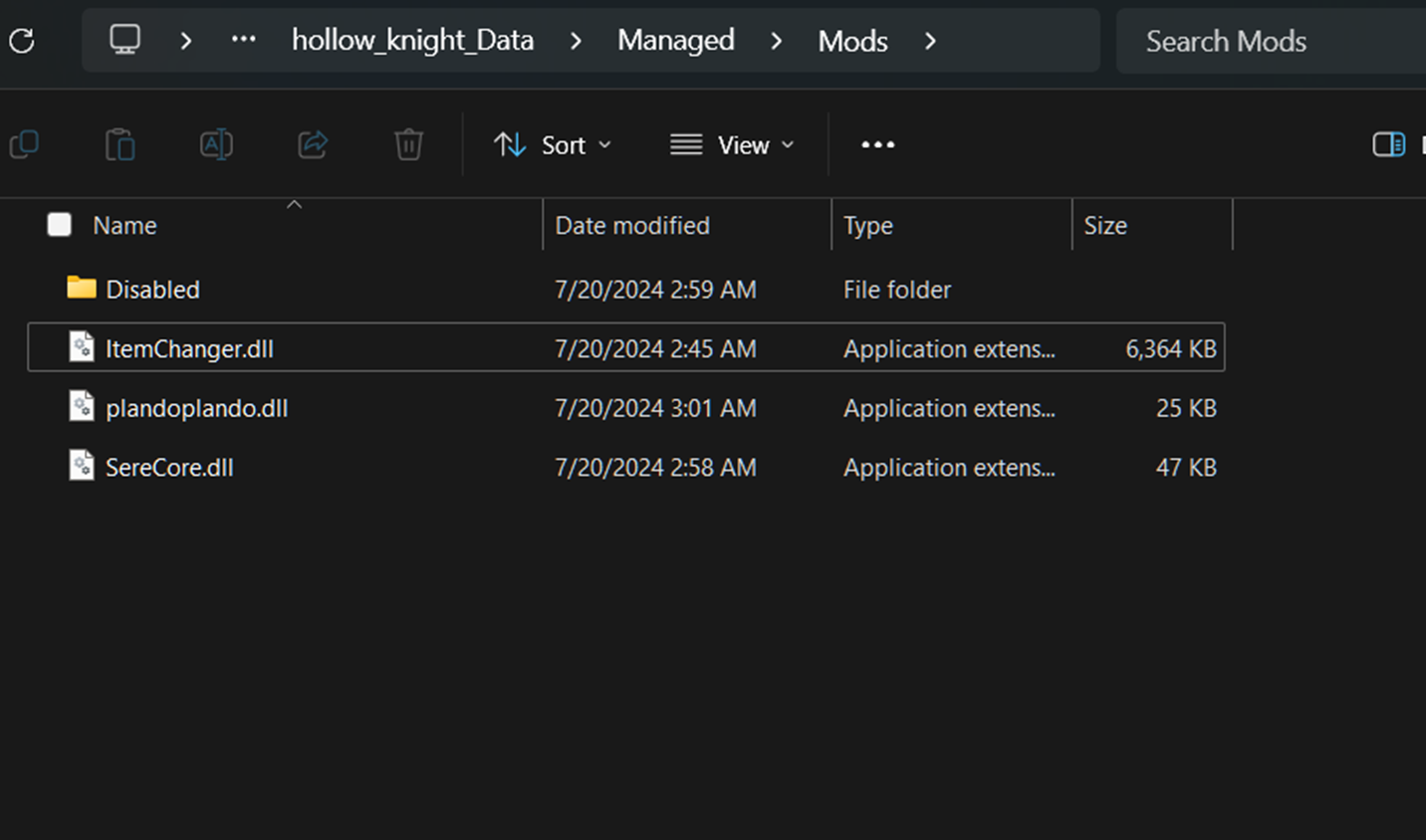1426x840 pixels.
Task: Click the File folder type cell
Action: (897, 290)
